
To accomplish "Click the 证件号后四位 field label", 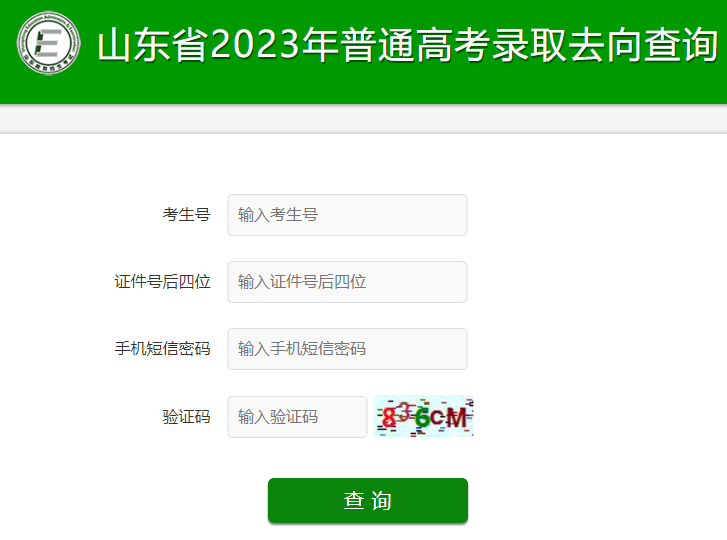I will 163,282.
